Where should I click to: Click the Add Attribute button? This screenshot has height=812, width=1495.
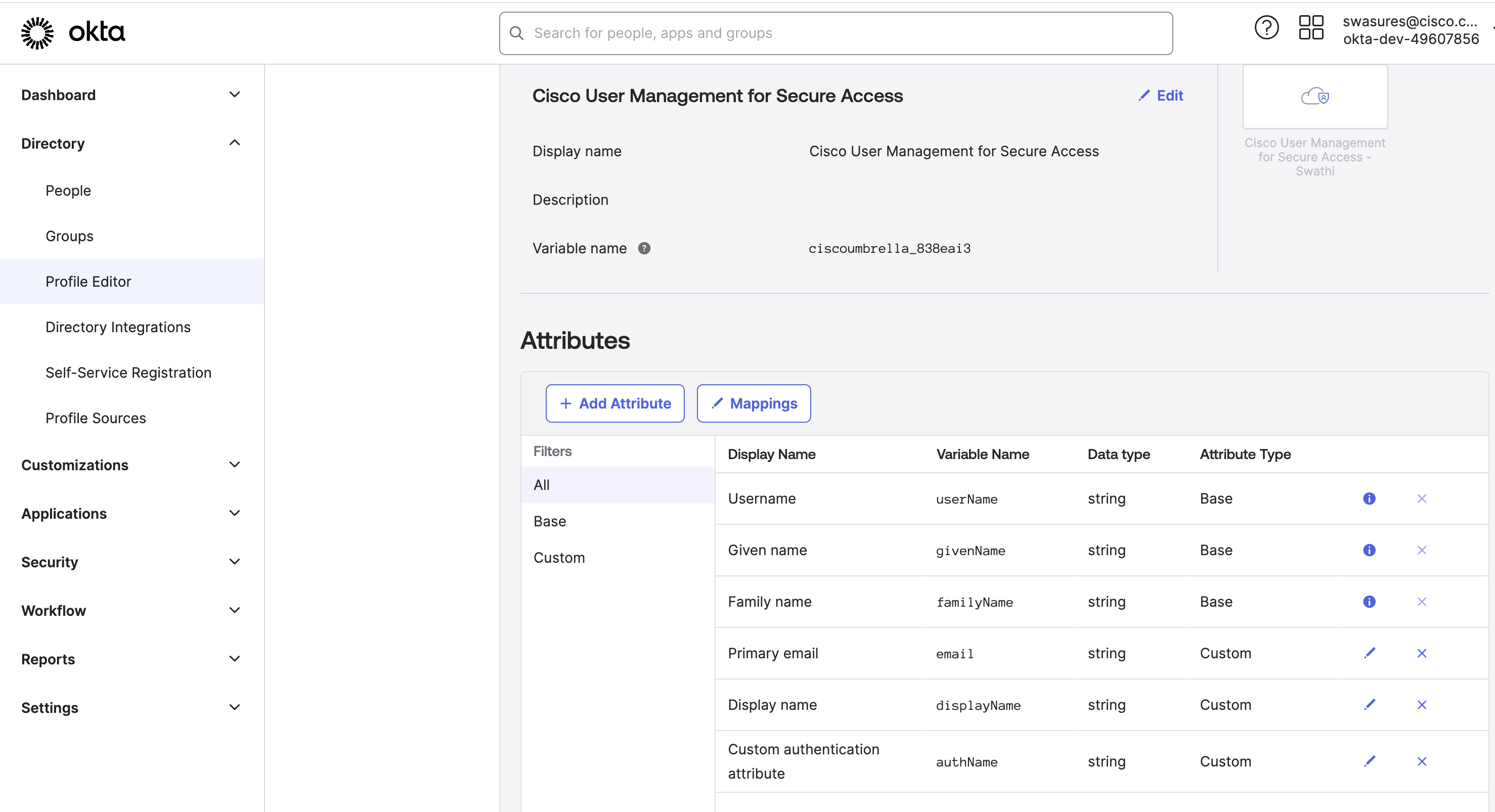point(615,403)
